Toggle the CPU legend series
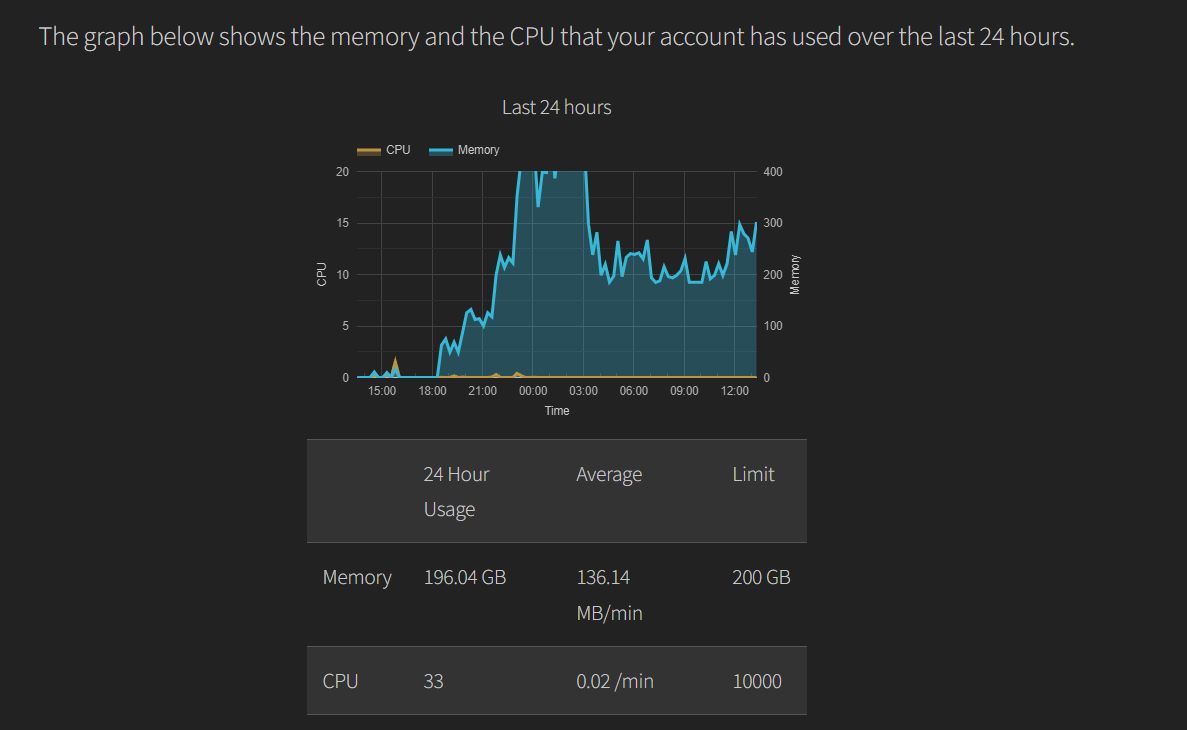The width and height of the screenshot is (1187, 730). point(384,150)
